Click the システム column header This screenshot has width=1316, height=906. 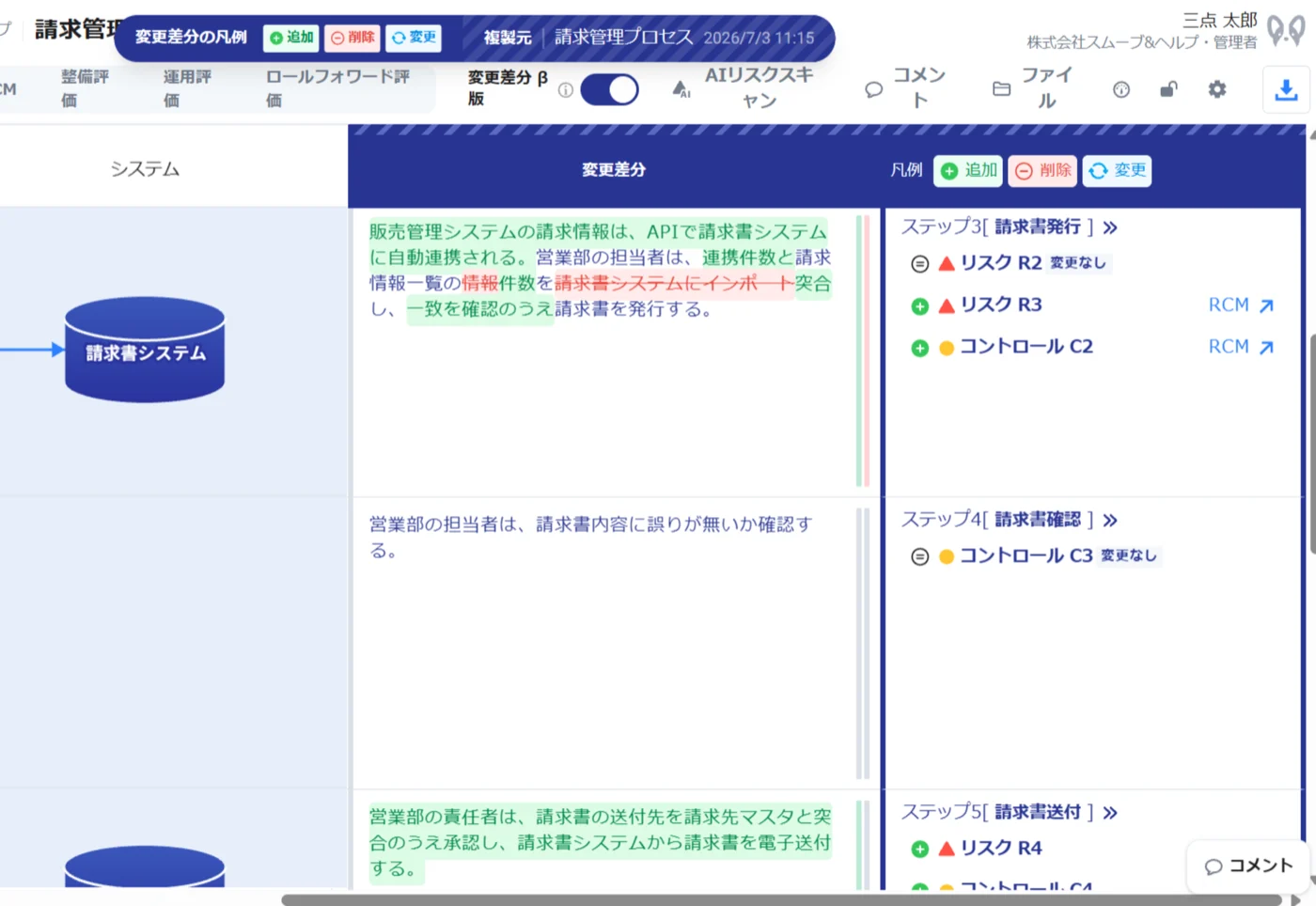click(145, 169)
